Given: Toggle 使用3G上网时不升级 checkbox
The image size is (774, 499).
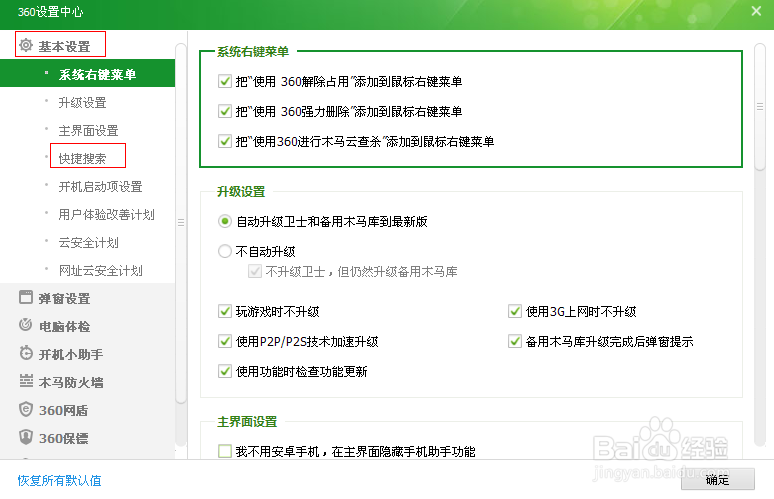Looking at the screenshot, I should [x=515, y=311].
